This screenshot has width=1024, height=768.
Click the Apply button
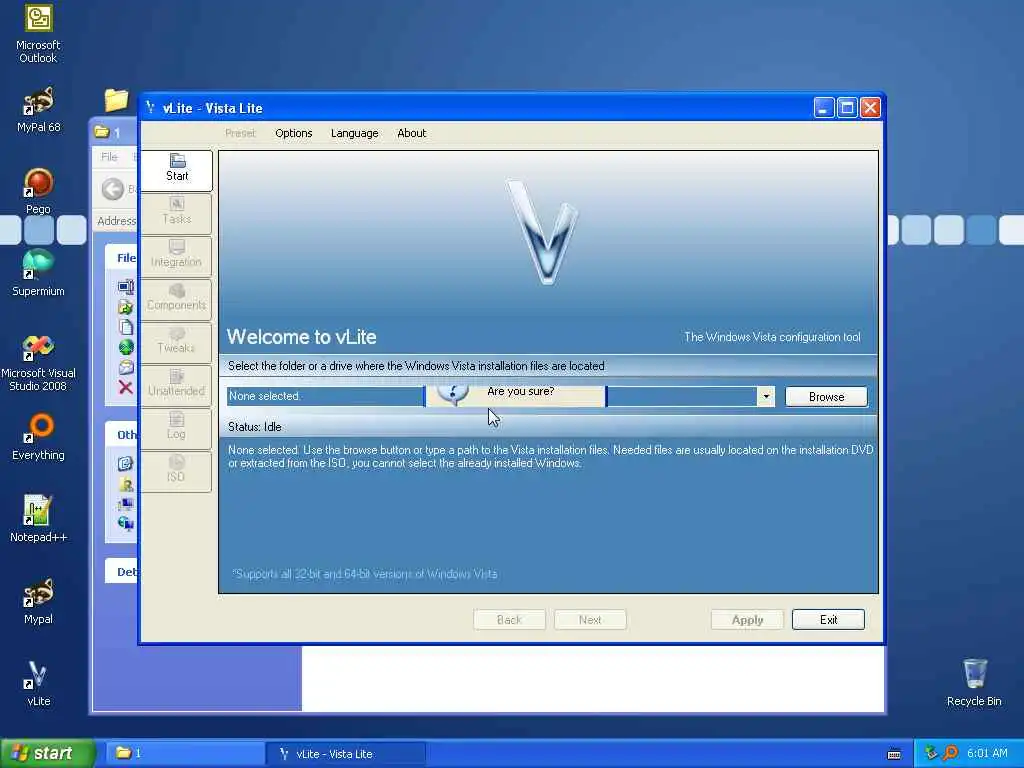[747, 620]
